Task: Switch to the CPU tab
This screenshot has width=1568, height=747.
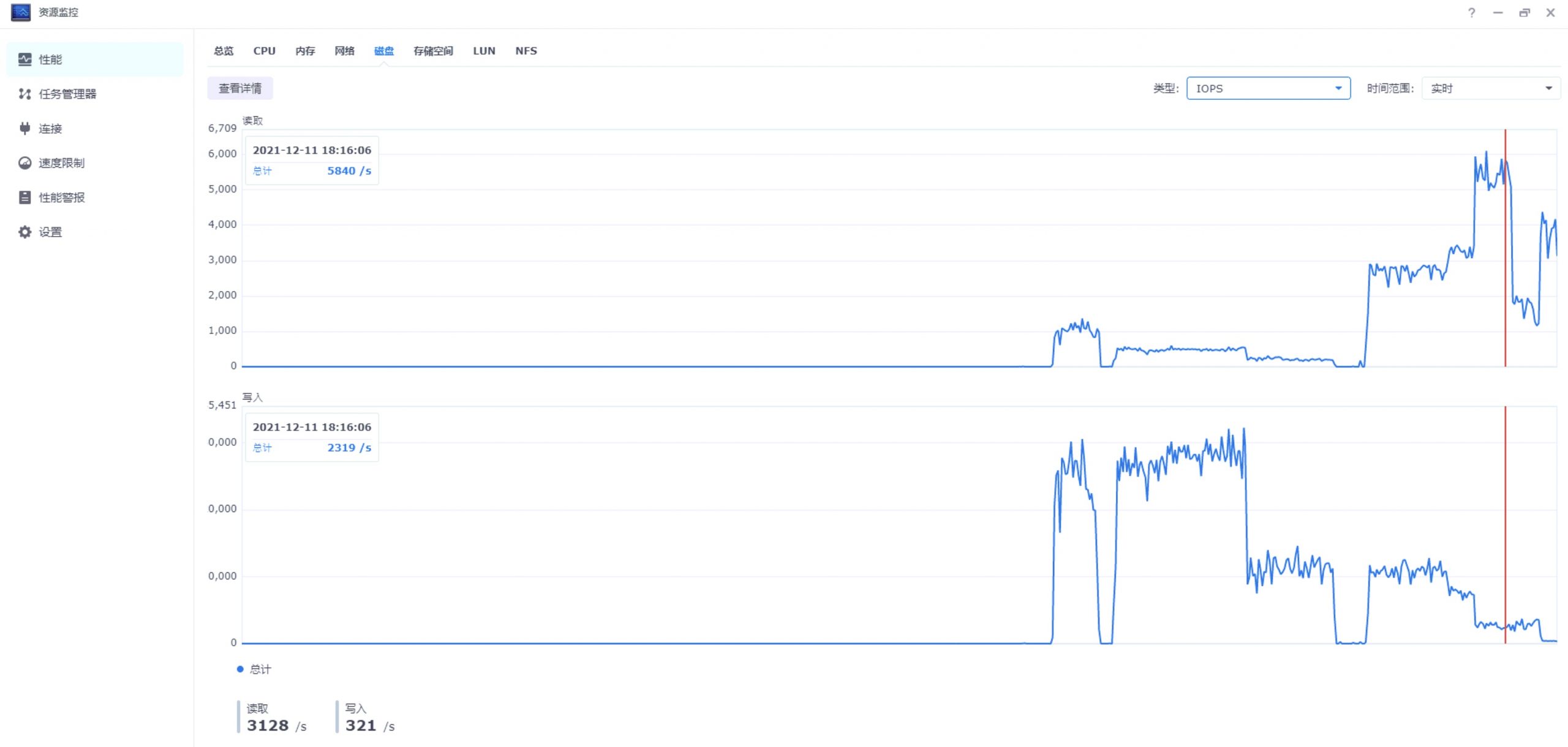Action: coord(264,51)
